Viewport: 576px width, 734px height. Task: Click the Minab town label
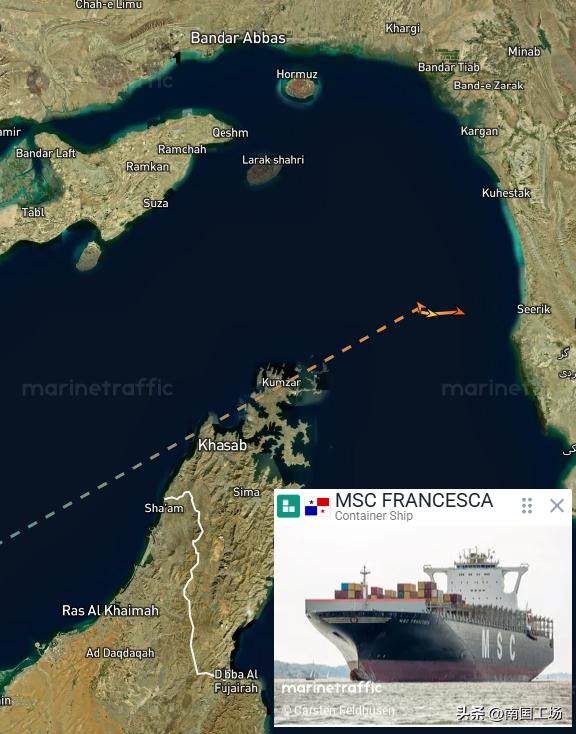(524, 51)
